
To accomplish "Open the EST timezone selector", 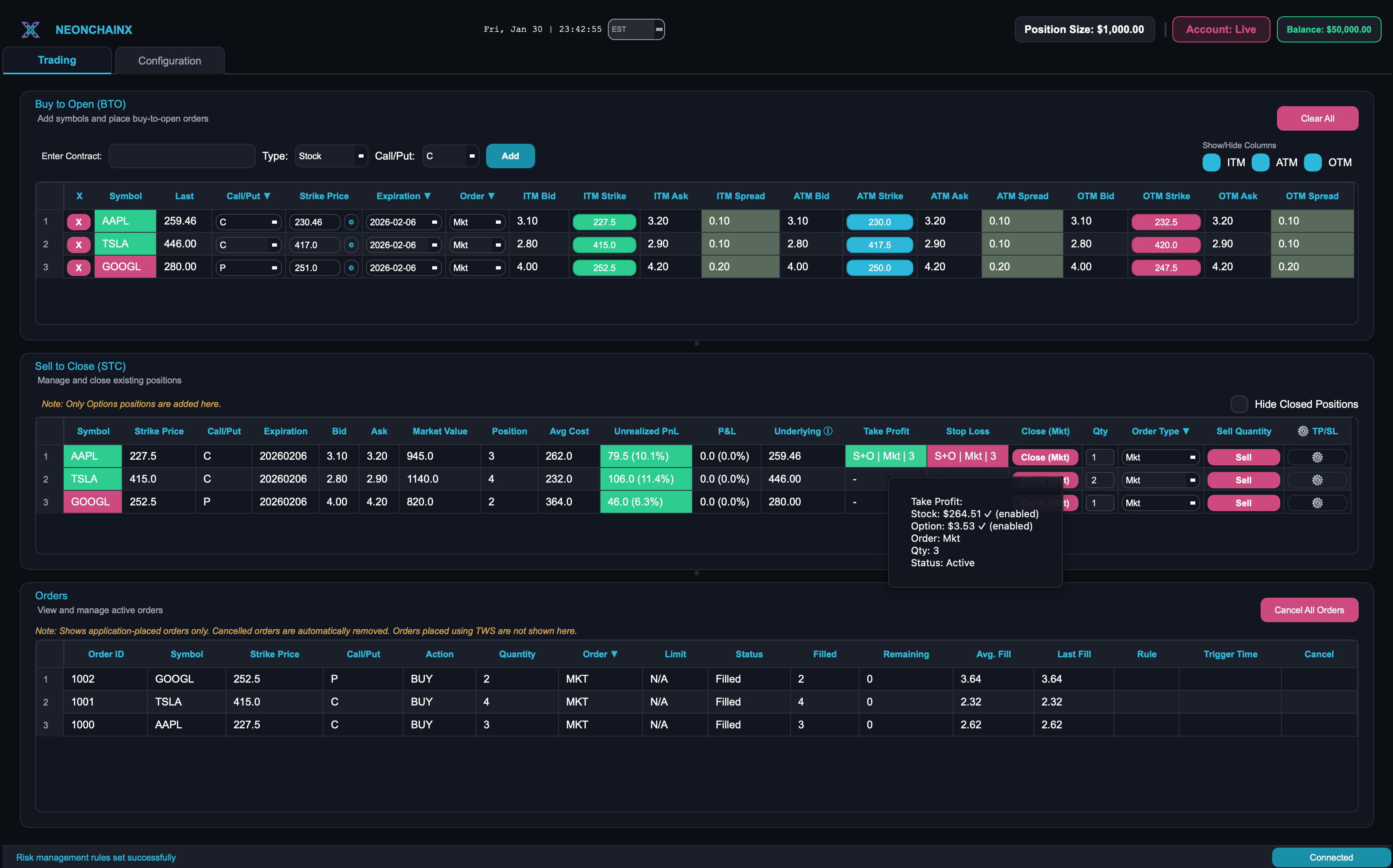I will click(x=636, y=29).
